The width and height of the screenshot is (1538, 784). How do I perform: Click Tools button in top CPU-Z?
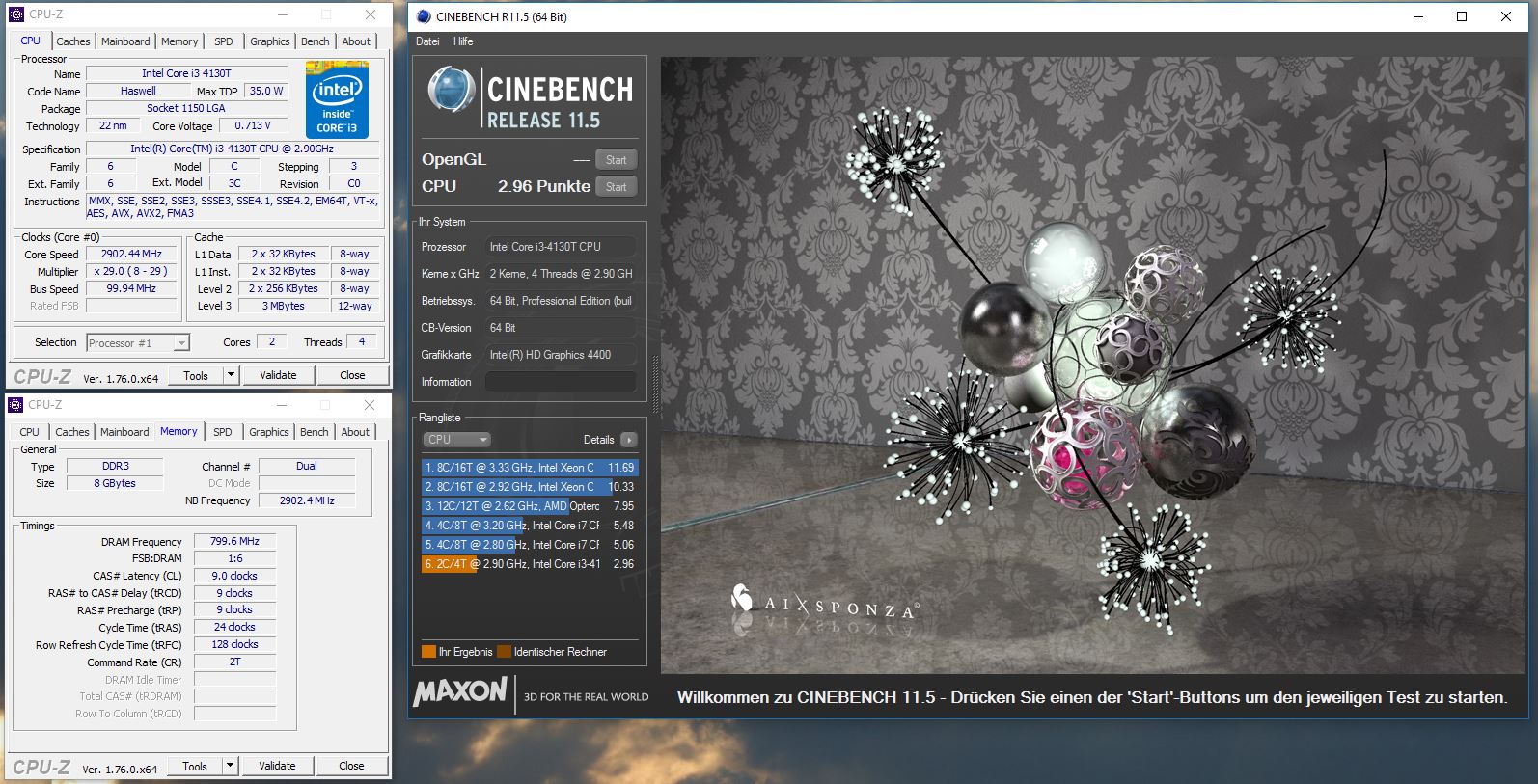coord(196,375)
